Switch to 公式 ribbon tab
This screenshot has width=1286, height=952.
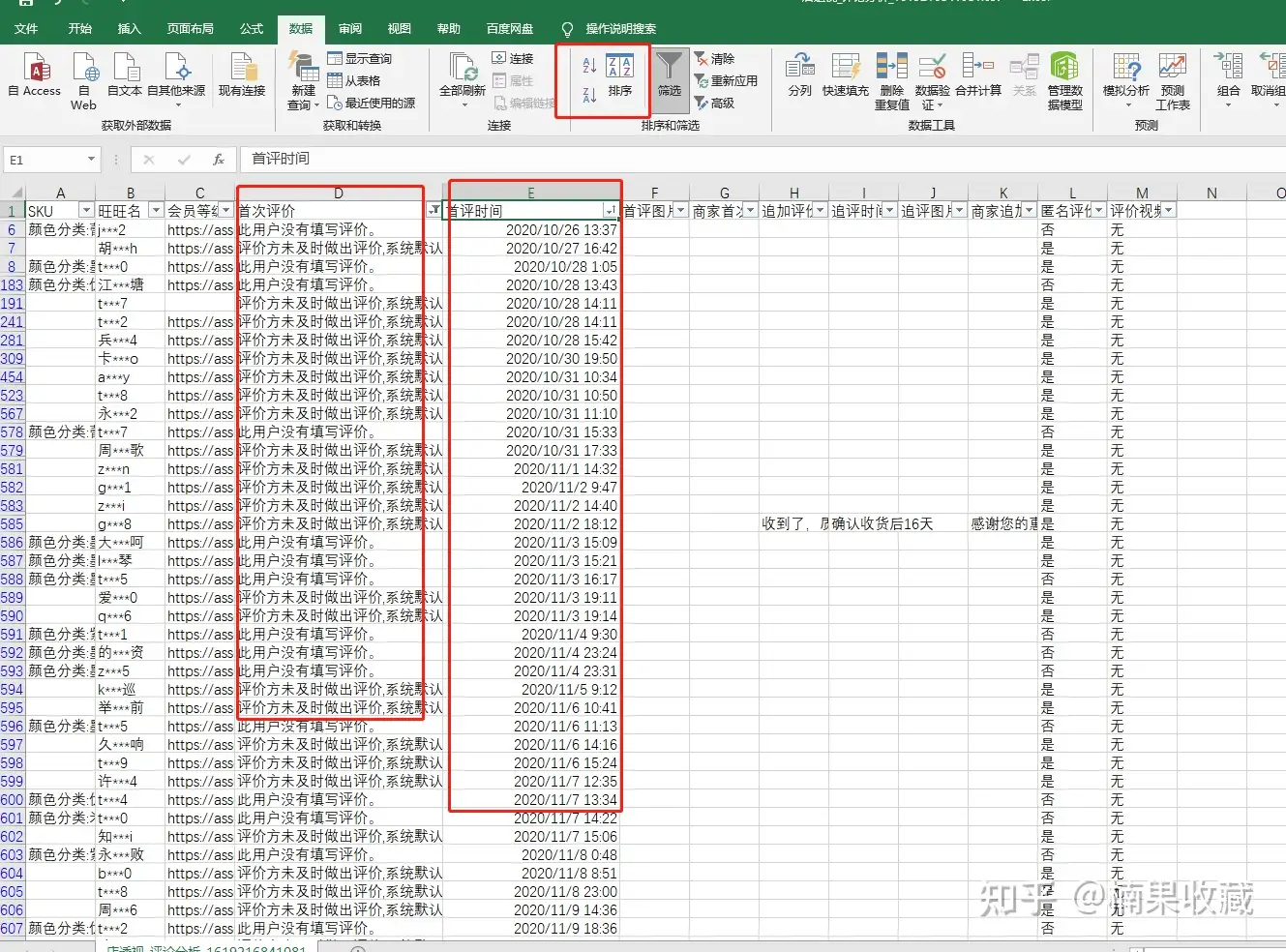[x=252, y=28]
